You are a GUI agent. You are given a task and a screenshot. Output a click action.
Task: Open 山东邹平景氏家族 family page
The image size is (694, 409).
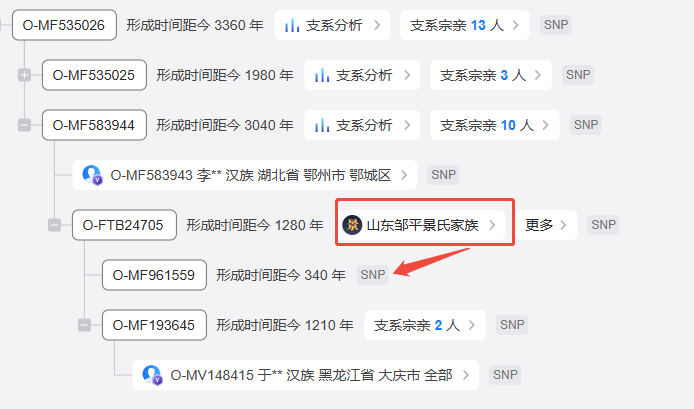421,225
